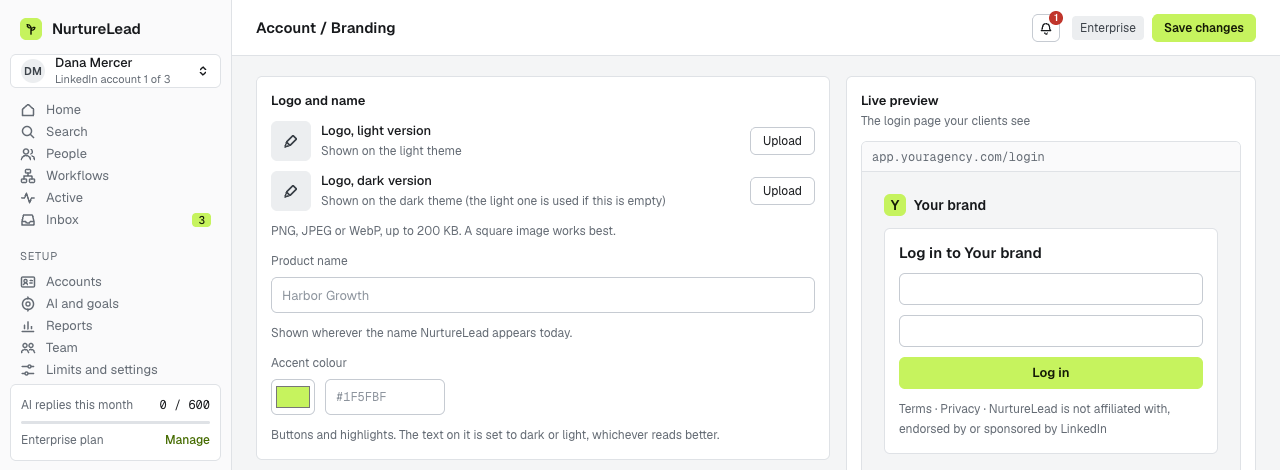Click the second login field in preview
The height and width of the screenshot is (470, 1280).
pos(1051,331)
